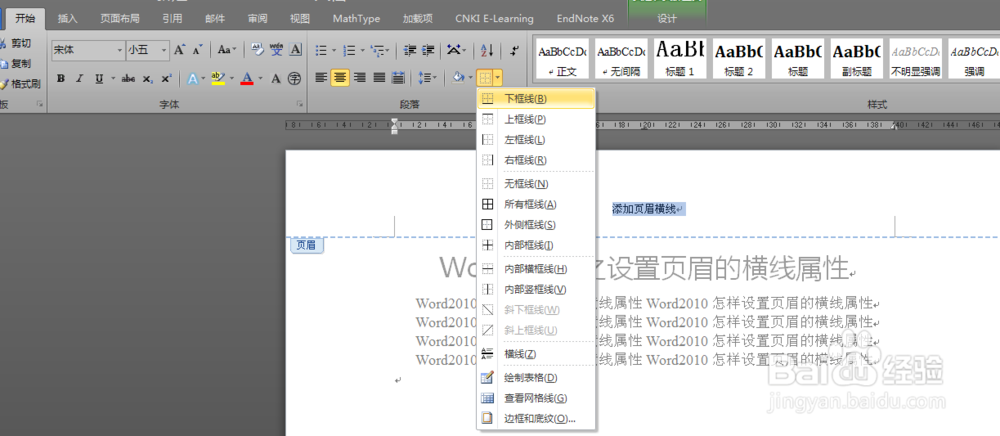Grow the font size
1000x436 pixels.
(x=180, y=50)
